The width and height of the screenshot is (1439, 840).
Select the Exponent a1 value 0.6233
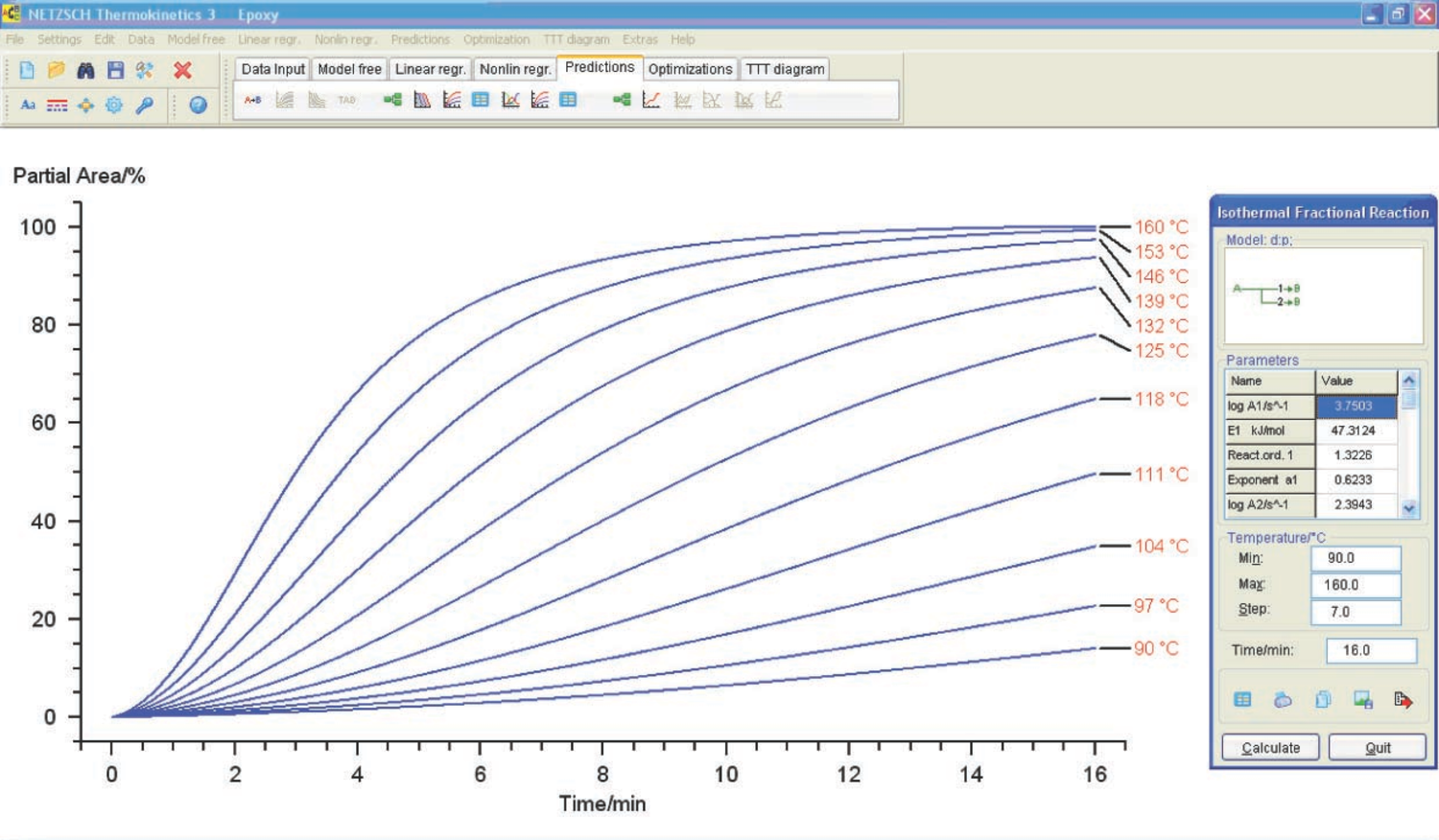point(1356,480)
